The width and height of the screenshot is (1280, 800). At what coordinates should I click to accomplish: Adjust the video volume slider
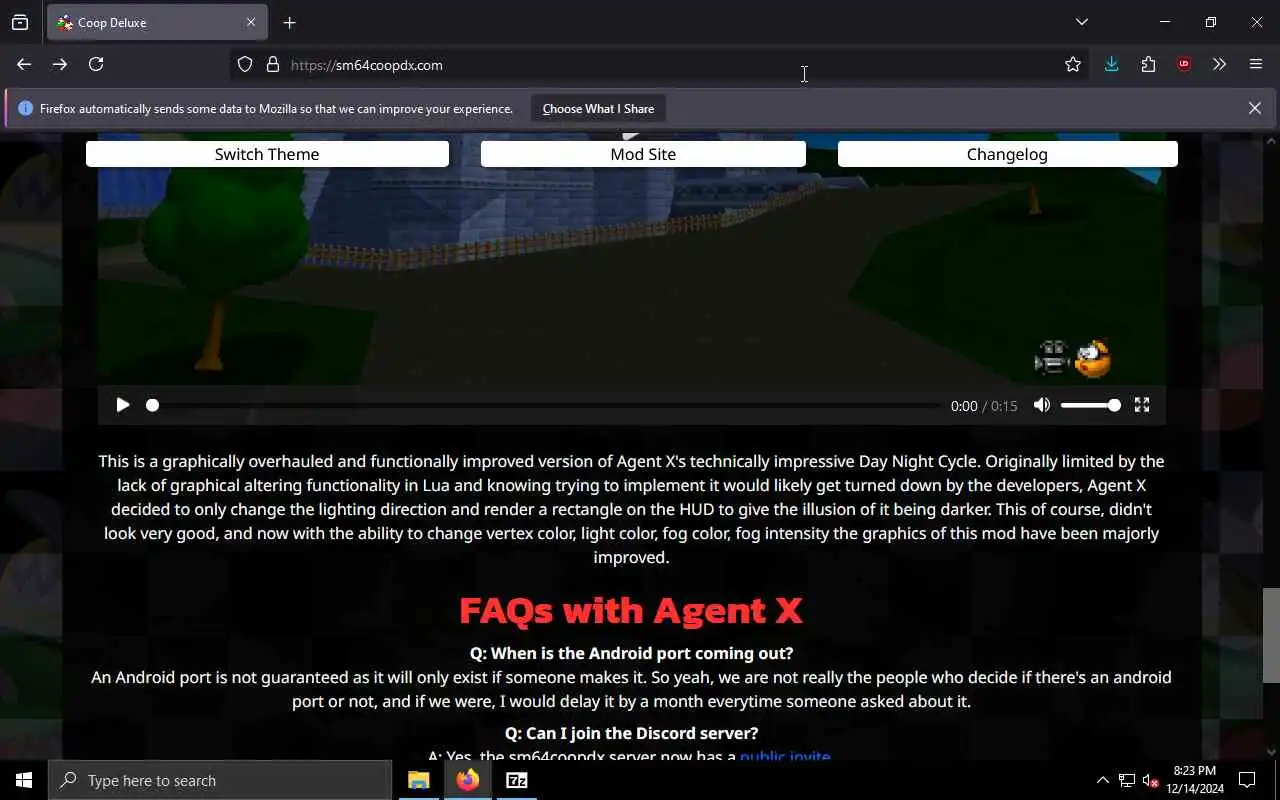point(1090,405)
